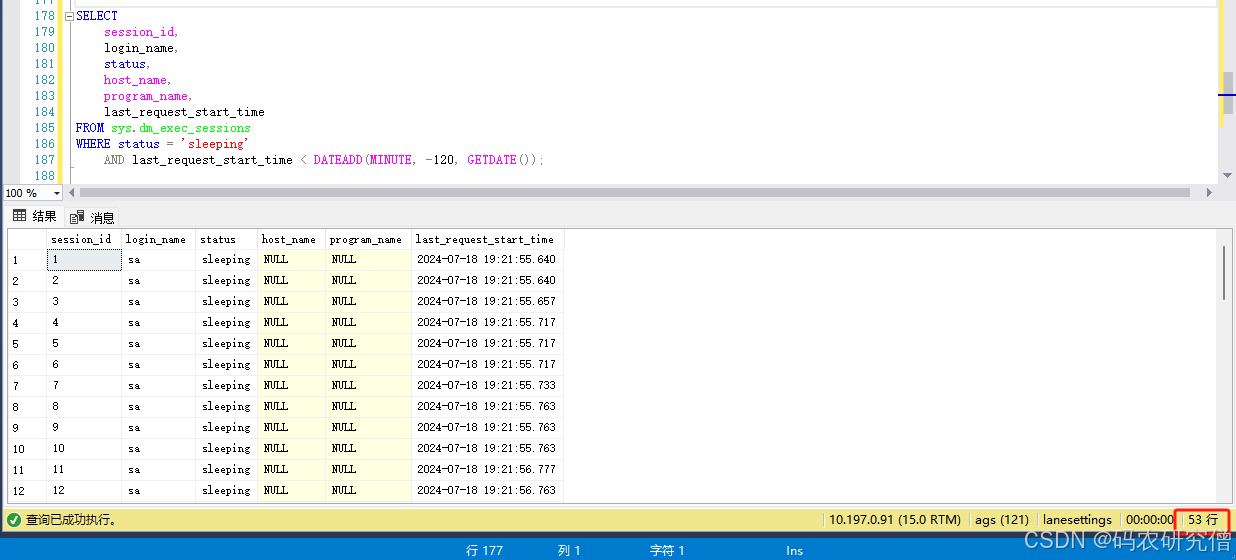Click the login_name cell in row 2

pyautogui.click(x=158, y=281)
